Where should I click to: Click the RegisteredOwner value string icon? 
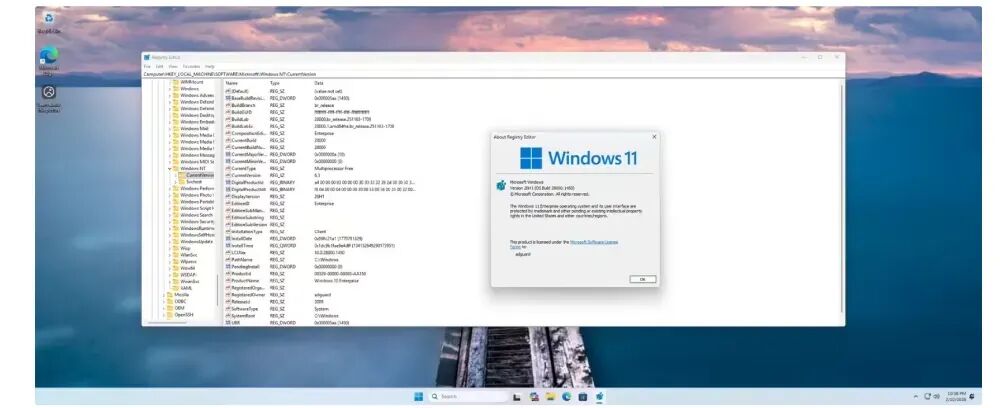[228, 295]
